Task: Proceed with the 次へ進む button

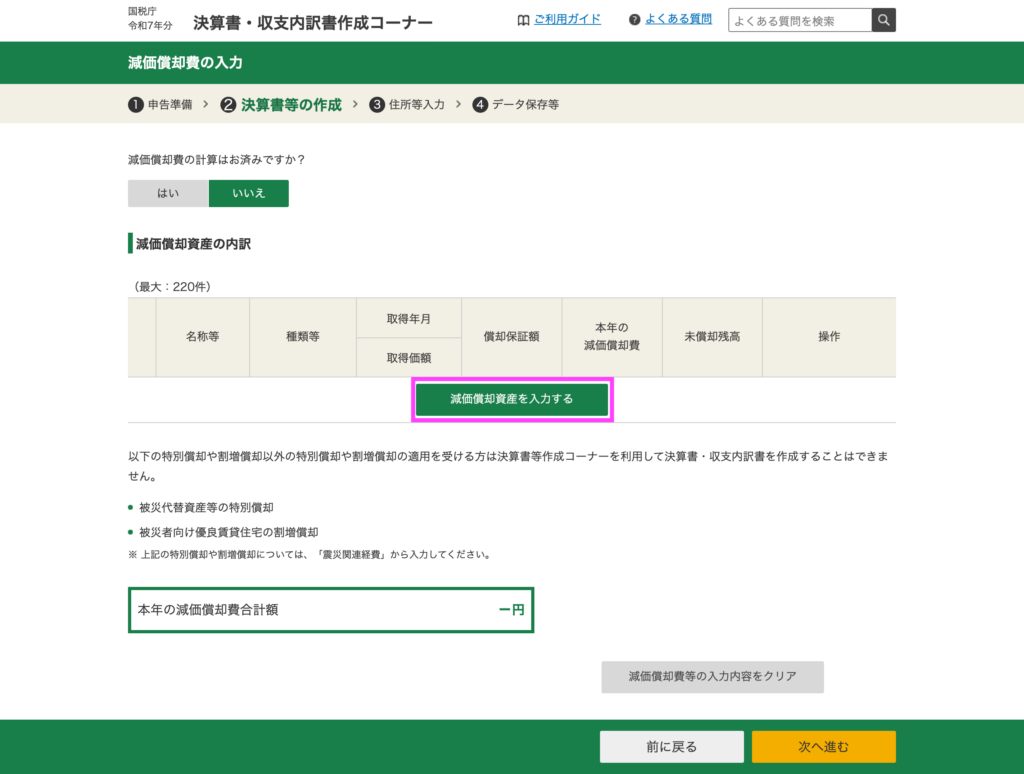Action: [823, 746]
